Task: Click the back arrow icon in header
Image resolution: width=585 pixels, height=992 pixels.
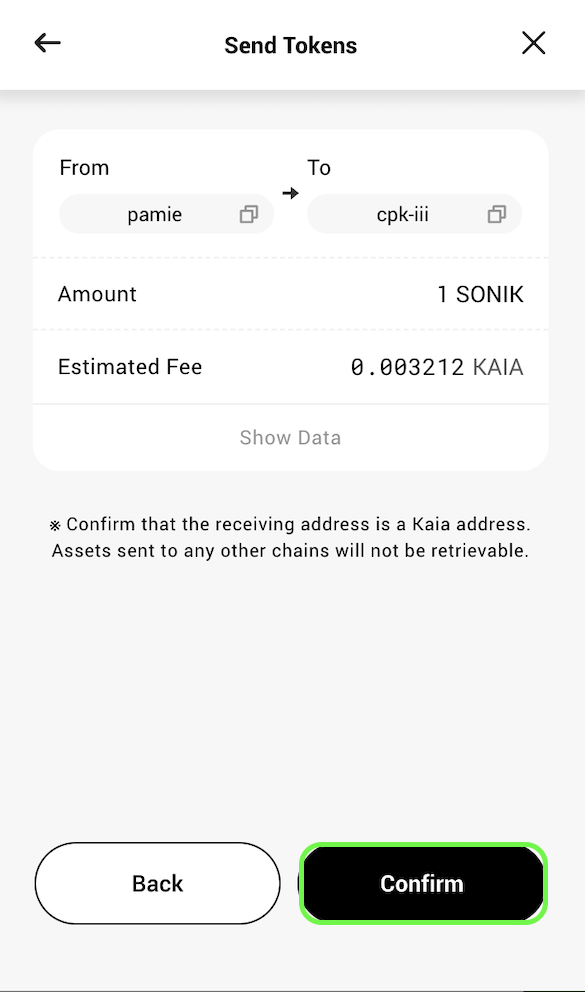Action: pyautogui.click(x=47, y=43)
